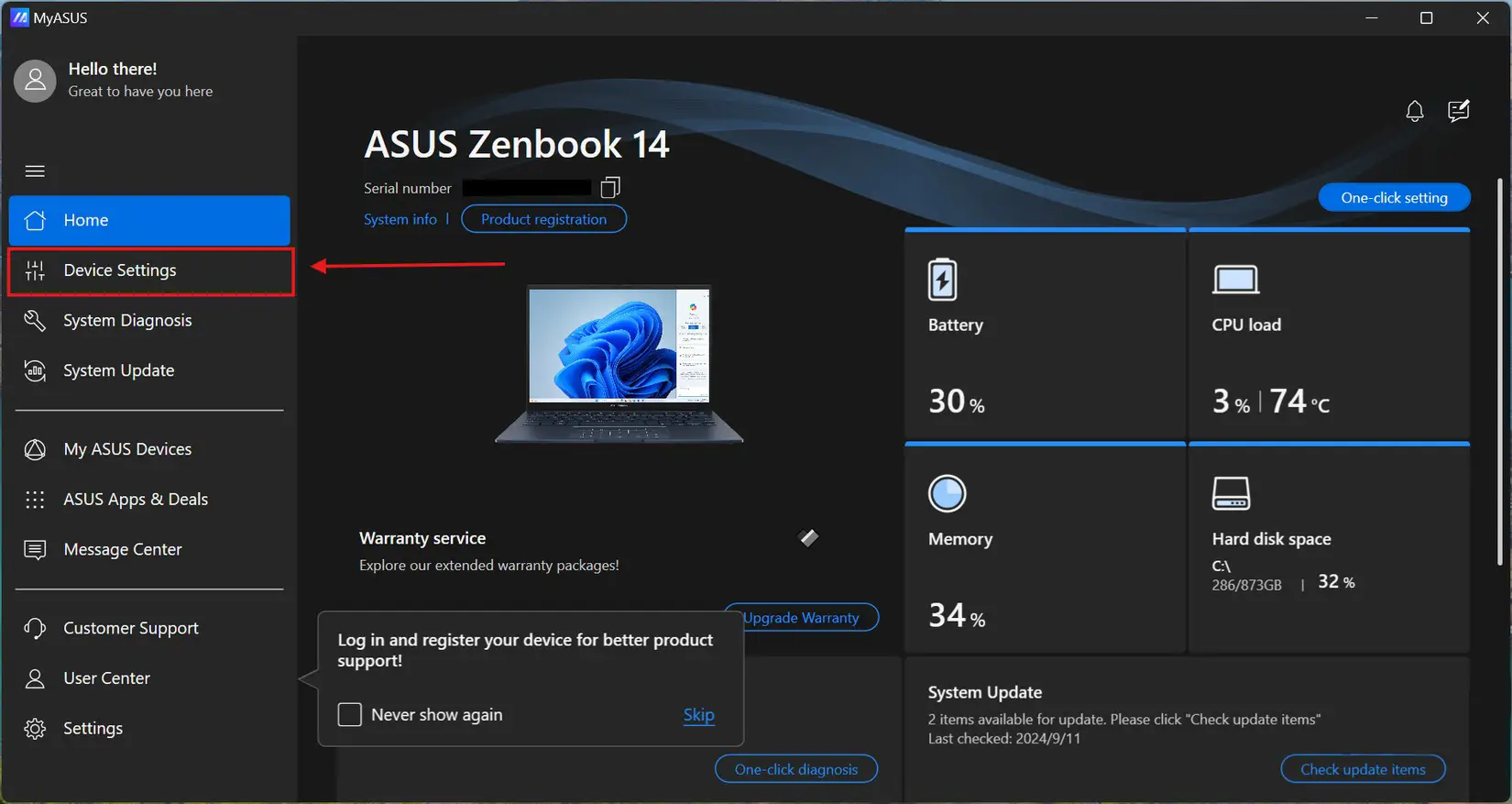This screenshot has height=804, width=1512.
Task: Click the Device Settings sliders icon
Action: pyautogui.click(x=35, y=270)
